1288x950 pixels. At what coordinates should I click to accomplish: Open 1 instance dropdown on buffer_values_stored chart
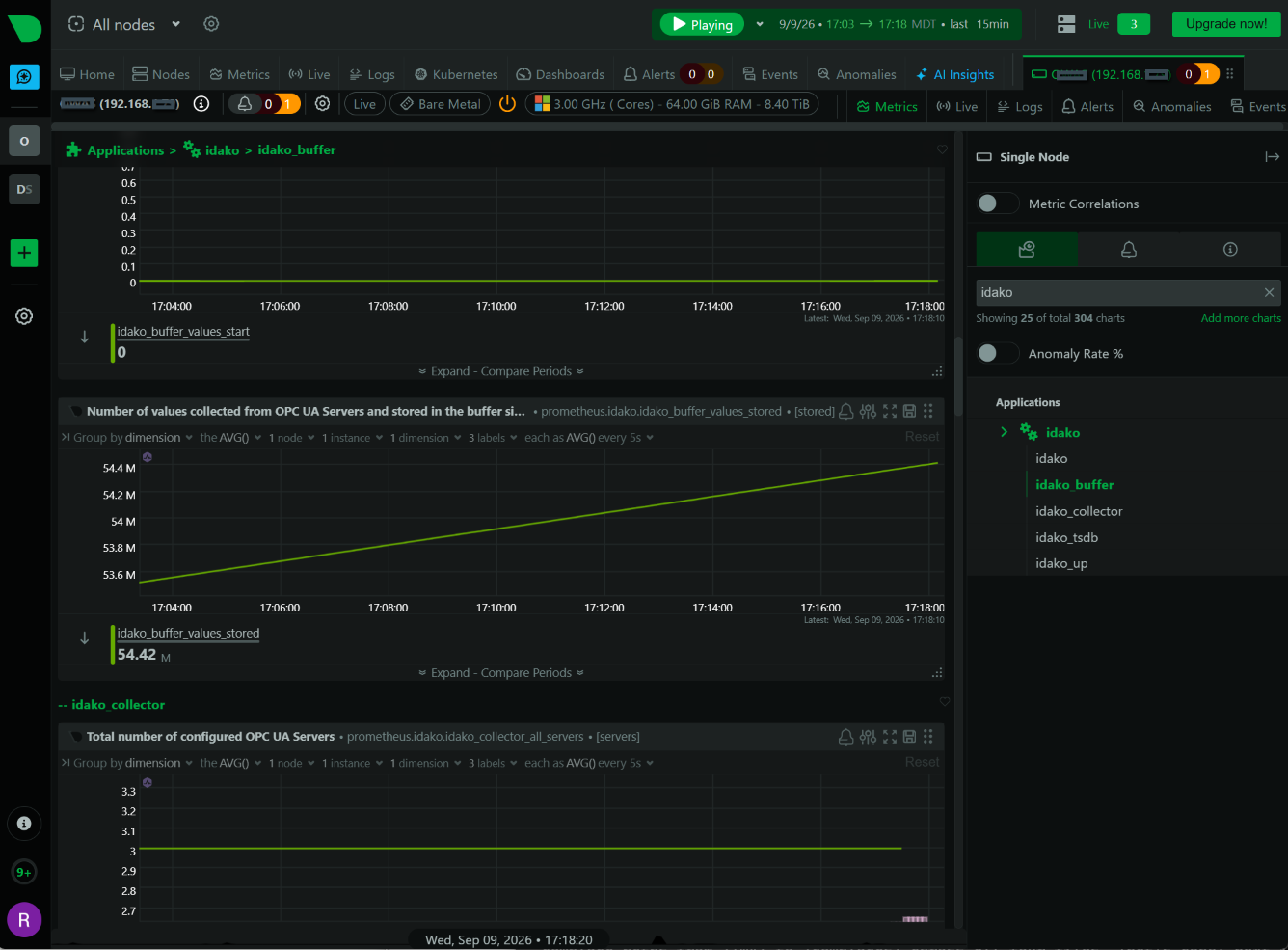(352, 438)
